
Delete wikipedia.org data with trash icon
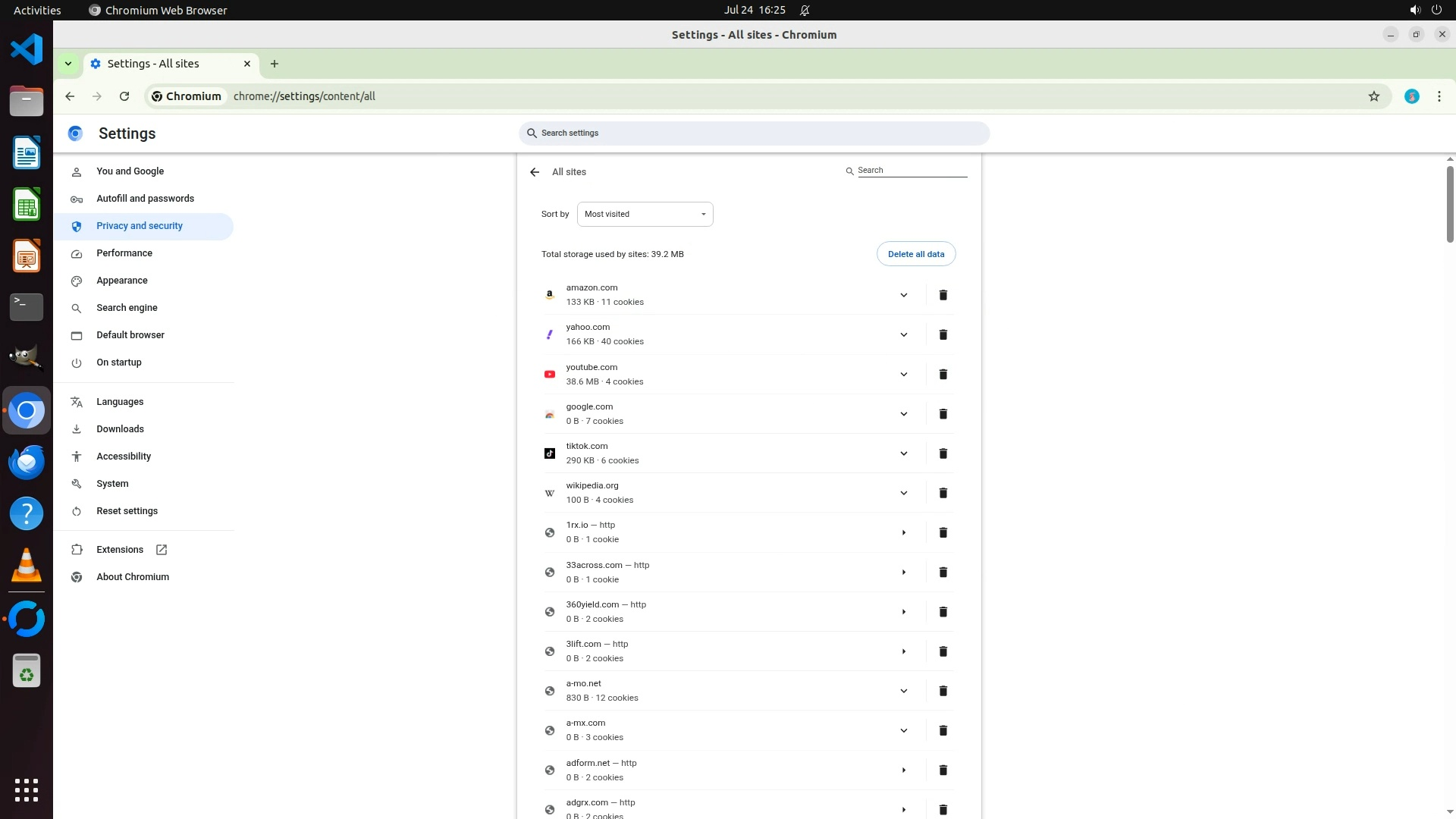pos(943,493)
